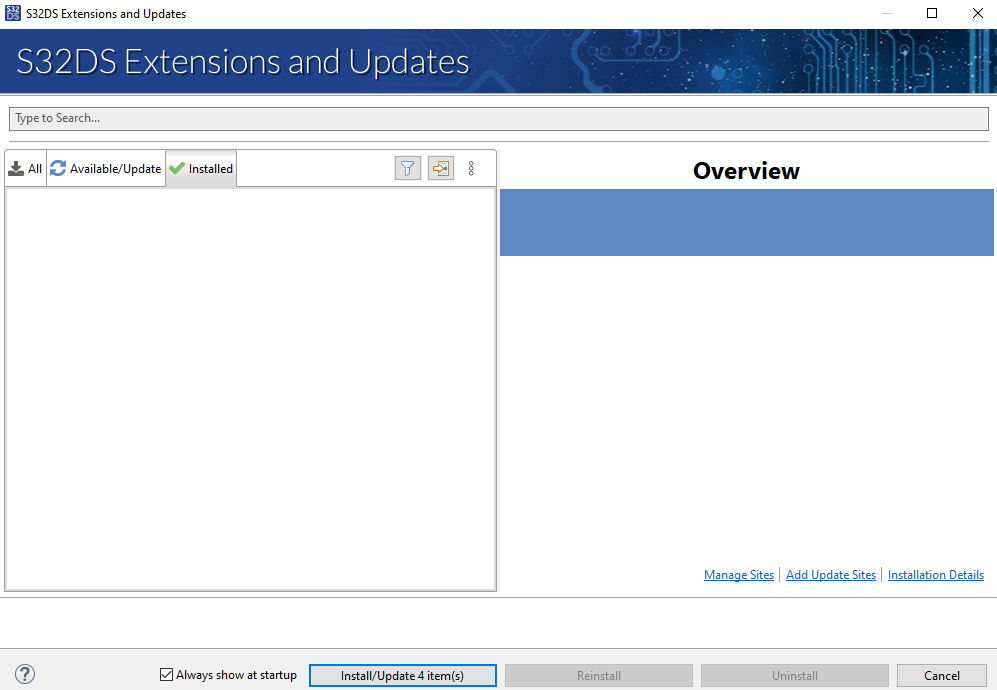Click the refresh icon on Available/Update tab

pyautogui.click(x=57, y=168)
